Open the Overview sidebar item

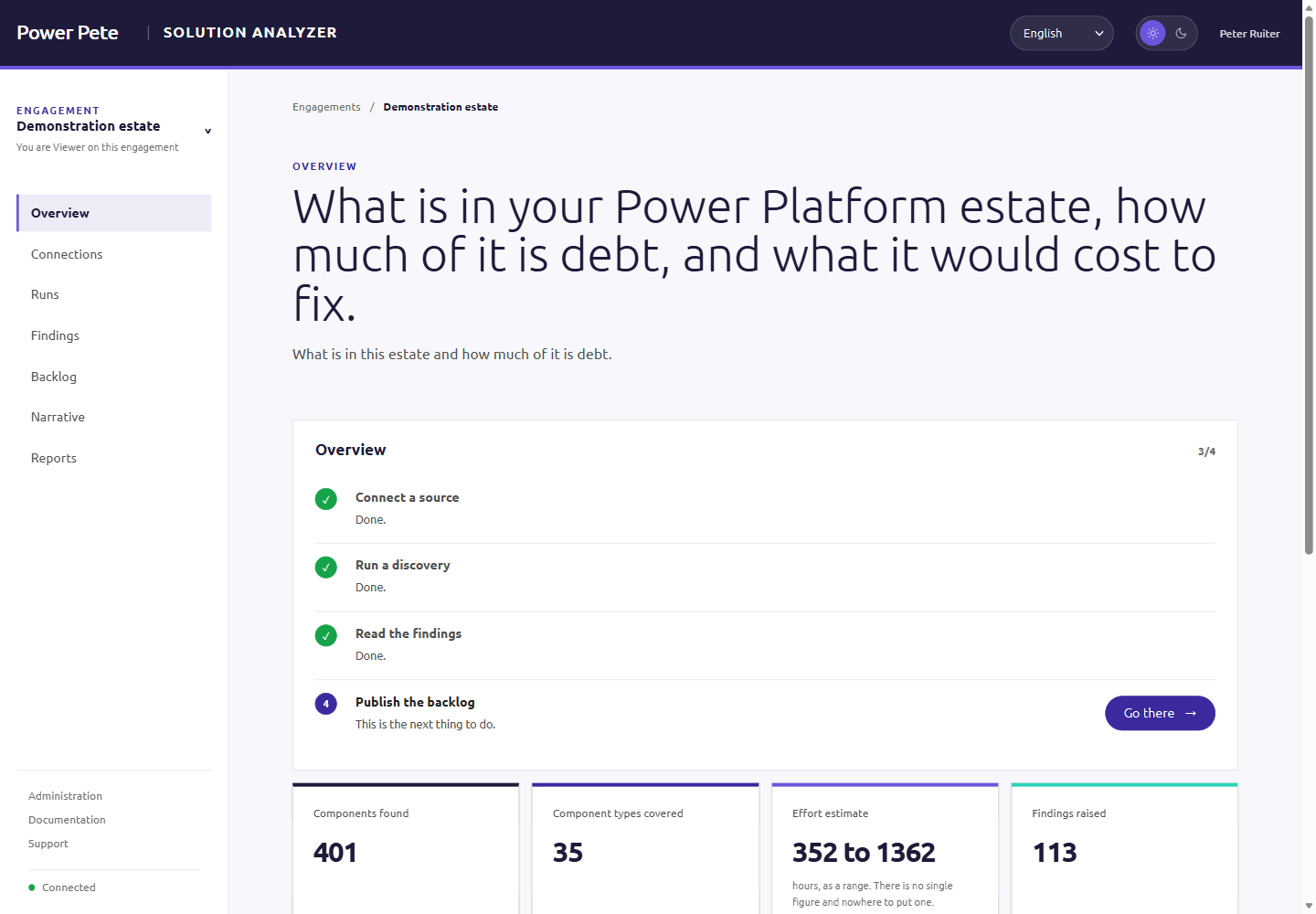point(114,213)
